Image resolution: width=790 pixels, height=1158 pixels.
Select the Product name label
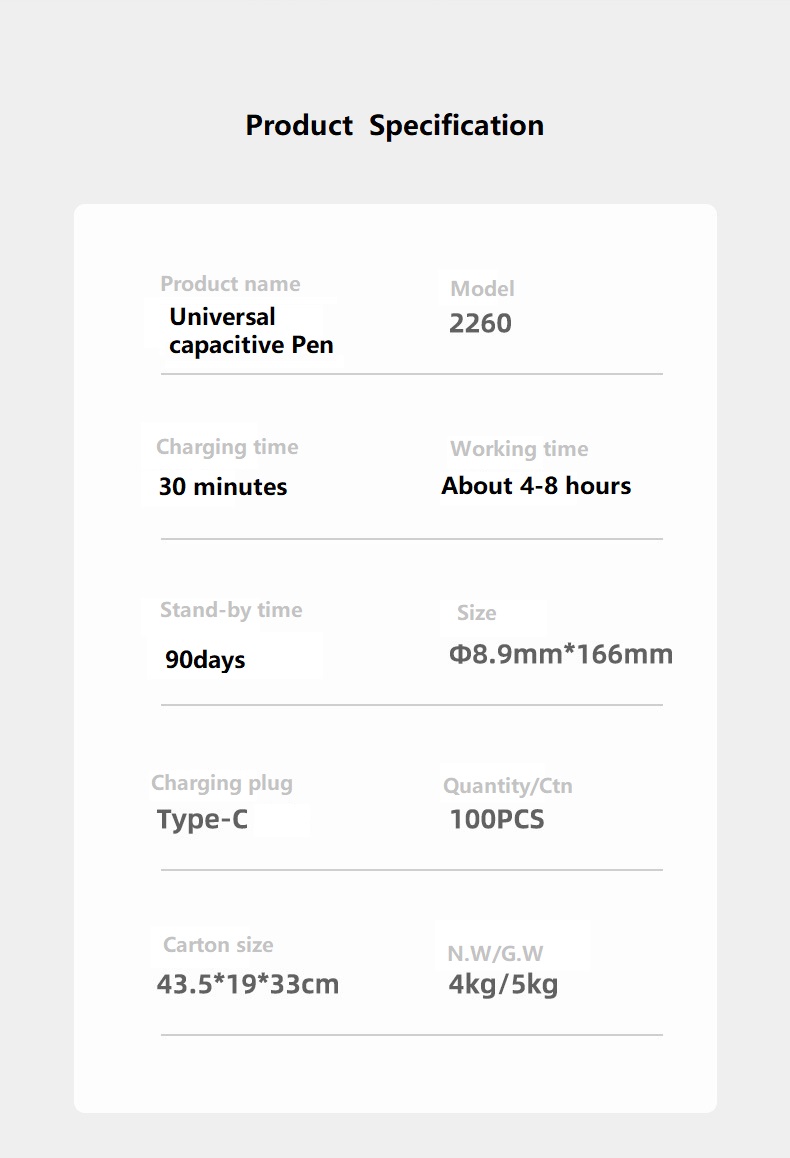point(230,284)
